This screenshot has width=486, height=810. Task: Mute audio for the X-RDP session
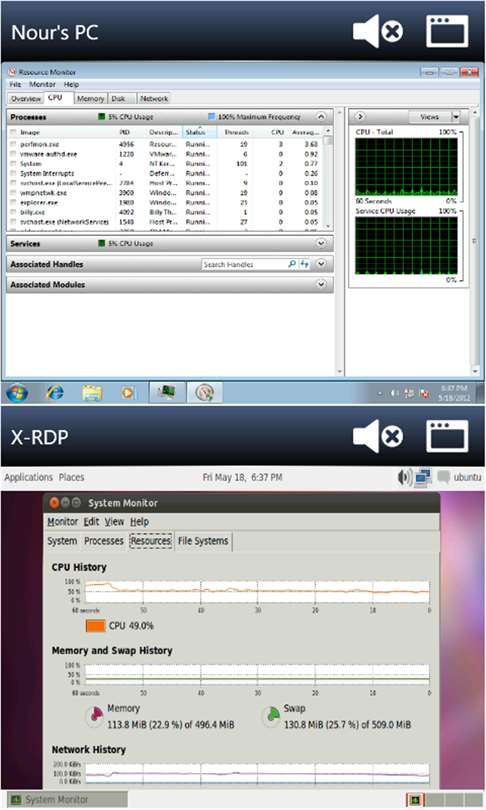coord(378,437)
